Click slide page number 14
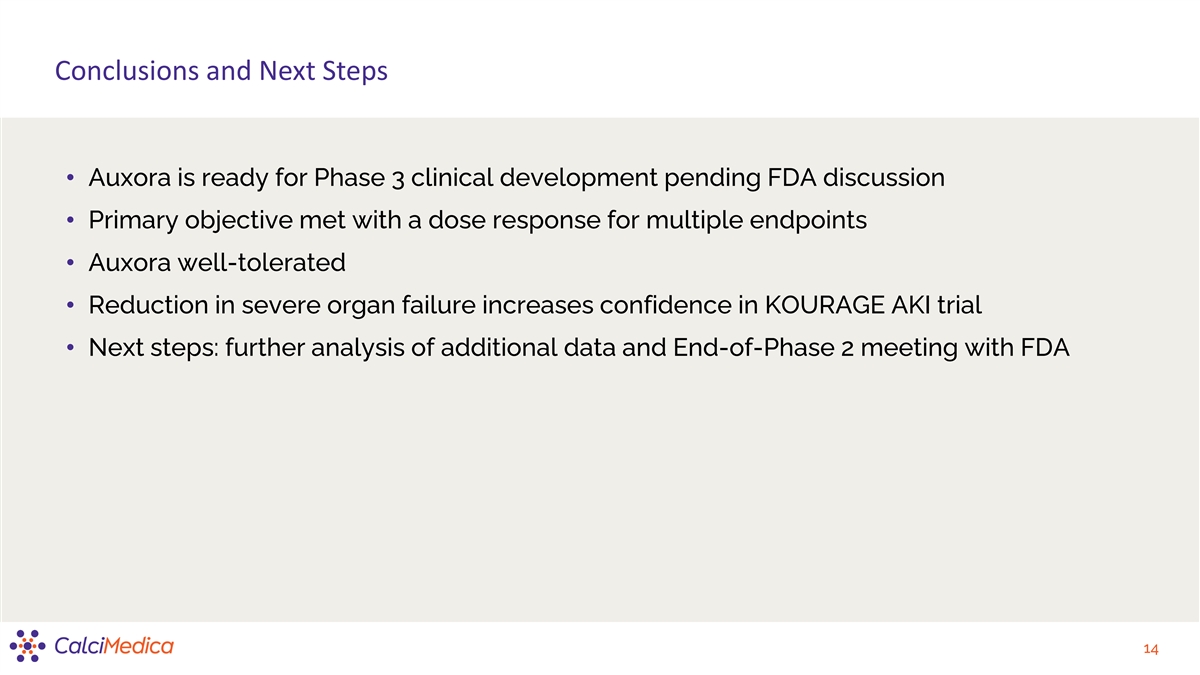 1149,650
